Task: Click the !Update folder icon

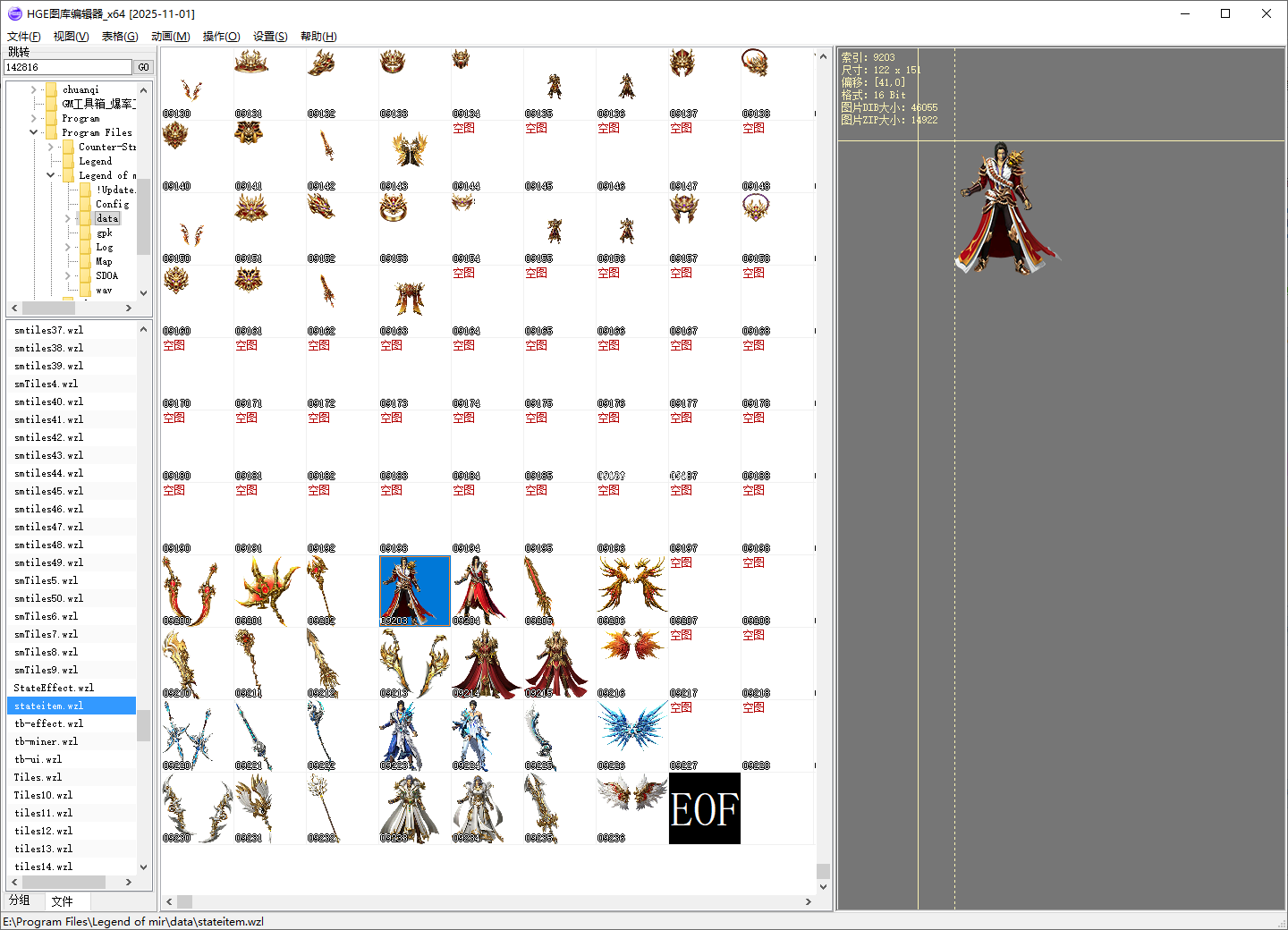Action: click(x=85, y=190)
